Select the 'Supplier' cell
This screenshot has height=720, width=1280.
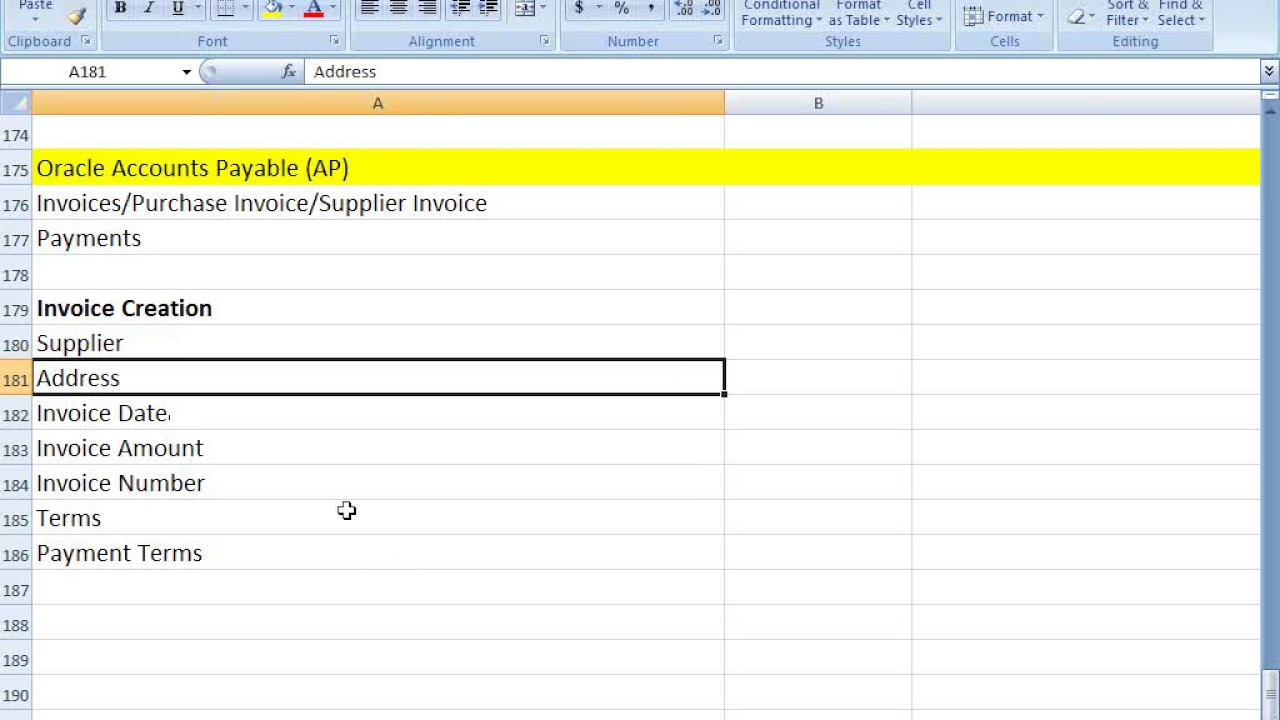(x=378, y=343)
